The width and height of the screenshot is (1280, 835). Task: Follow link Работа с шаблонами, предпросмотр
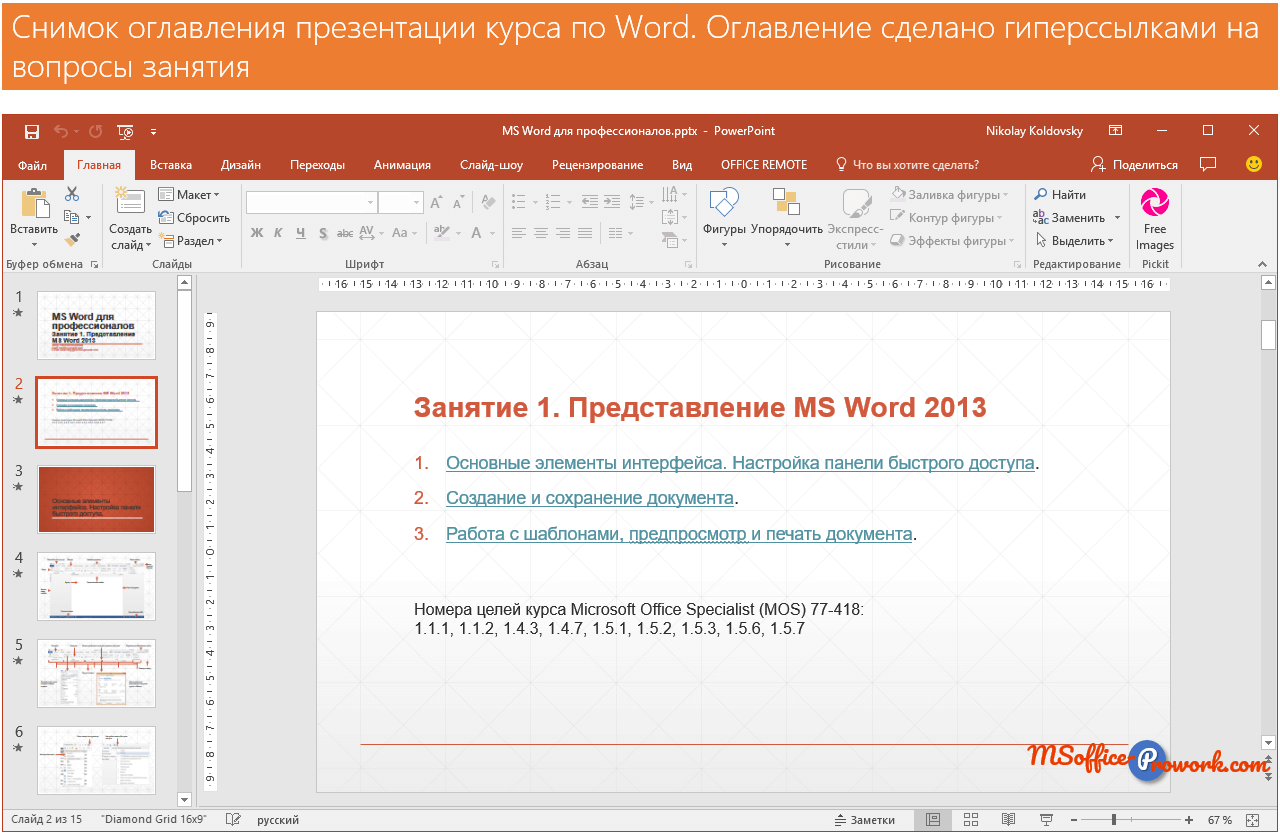[679, 533]
